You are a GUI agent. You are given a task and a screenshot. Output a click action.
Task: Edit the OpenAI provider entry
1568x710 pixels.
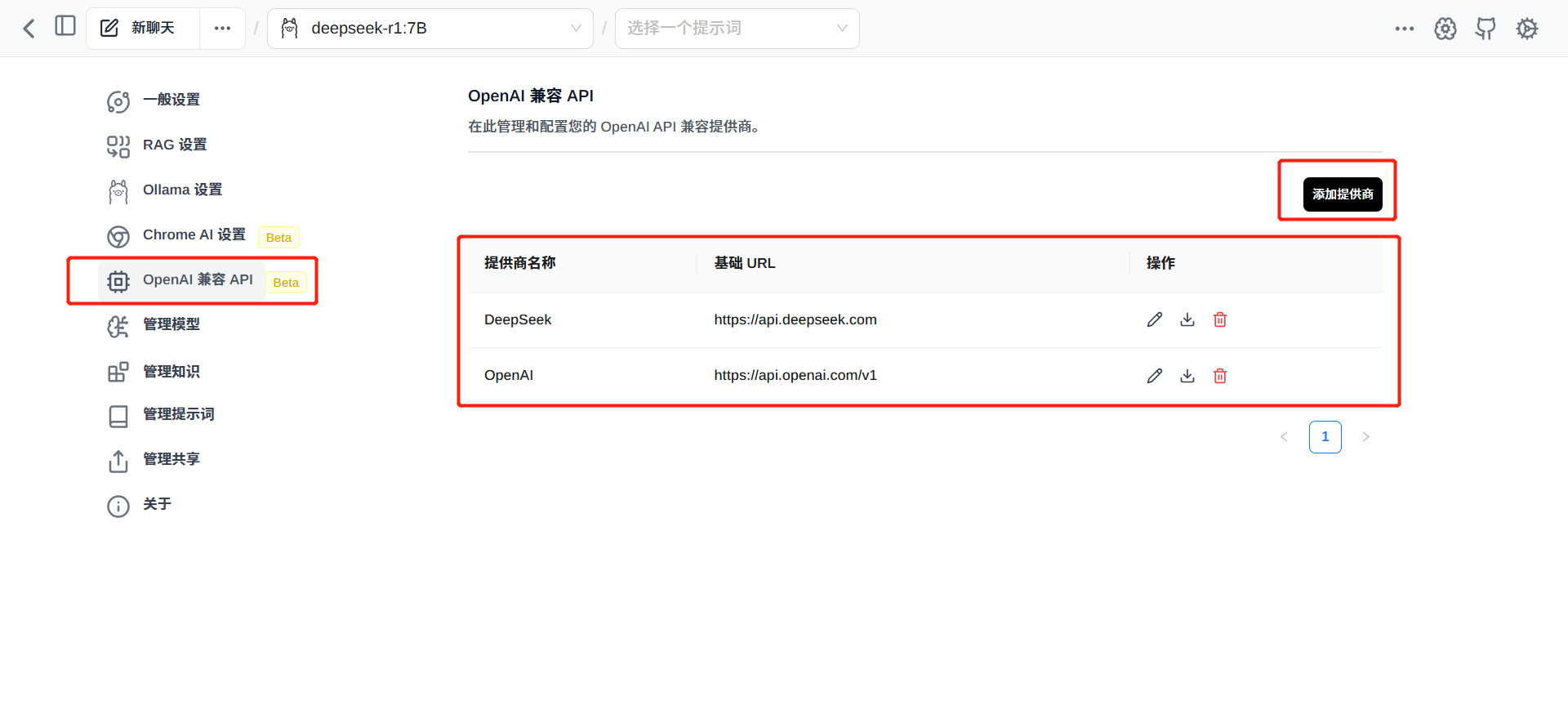[x=1154, y=376]
